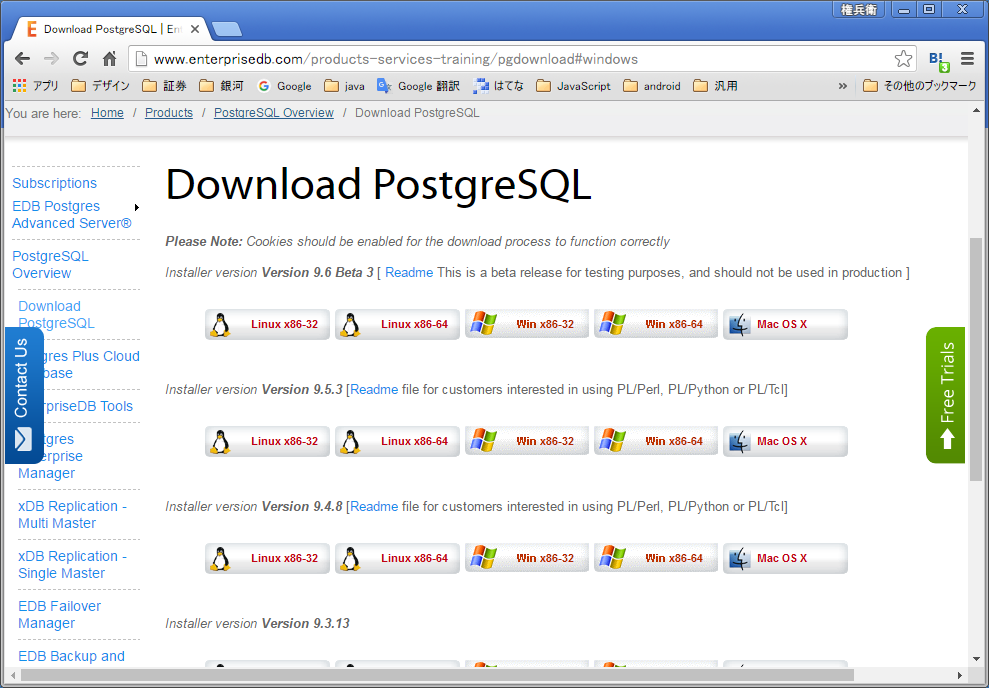Image resolution: width=989 pixels, height=688 pixels.
Task: Open the Google bookmark
Action: tap(284, 86)
